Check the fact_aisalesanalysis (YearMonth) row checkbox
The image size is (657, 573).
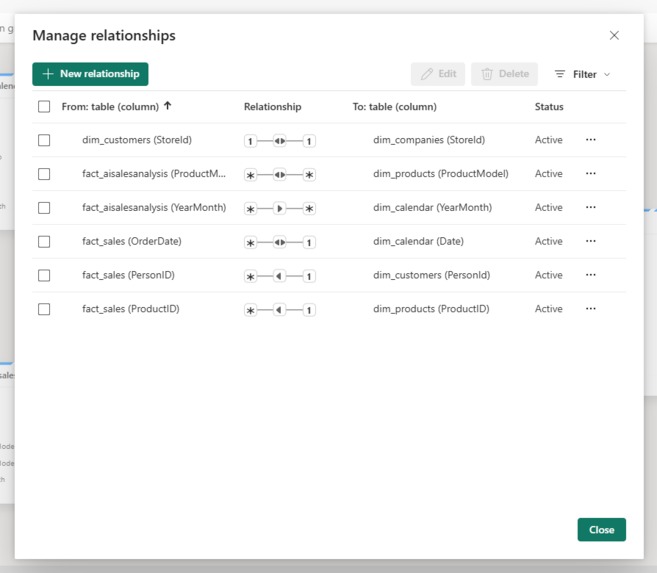(x=44, y=208)
